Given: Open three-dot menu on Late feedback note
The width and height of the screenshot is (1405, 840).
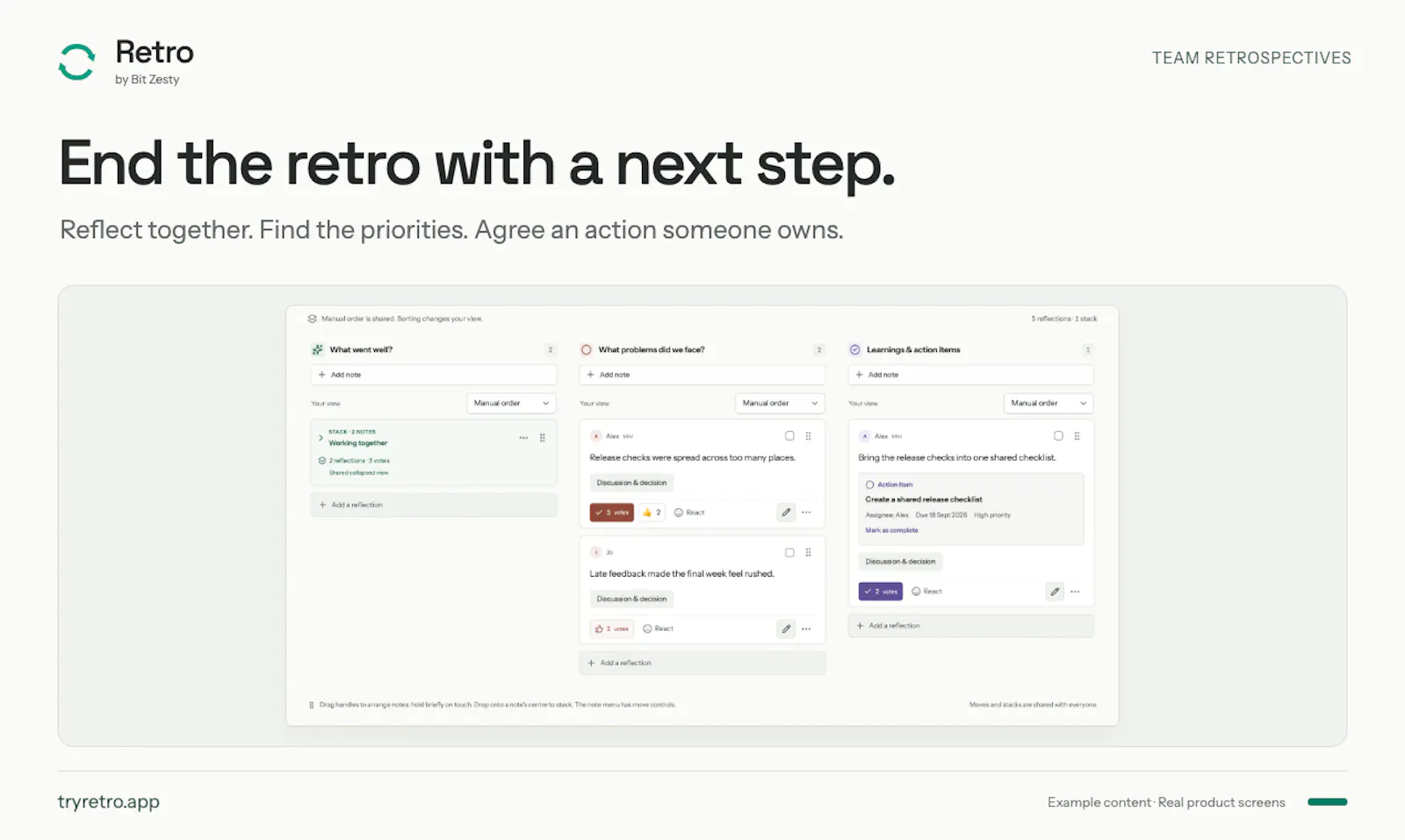Looking at the screenshot, I should tap(806, 628).
